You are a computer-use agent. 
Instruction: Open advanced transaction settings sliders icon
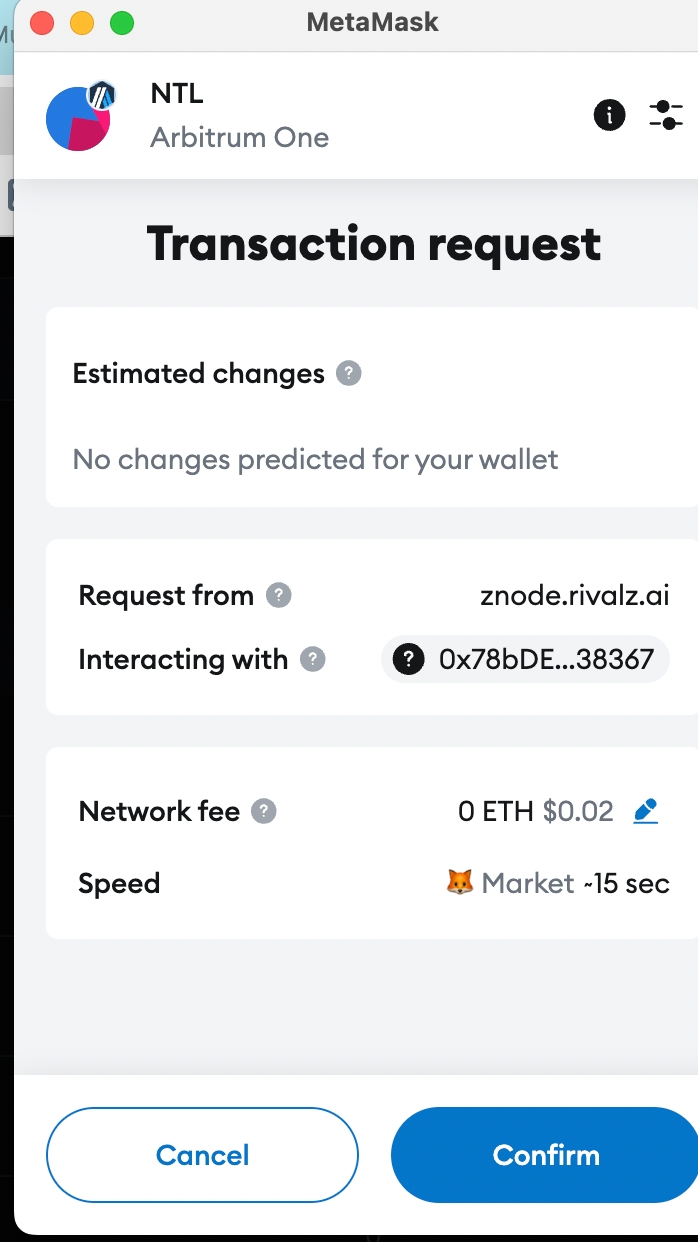(x=666, y=115)
